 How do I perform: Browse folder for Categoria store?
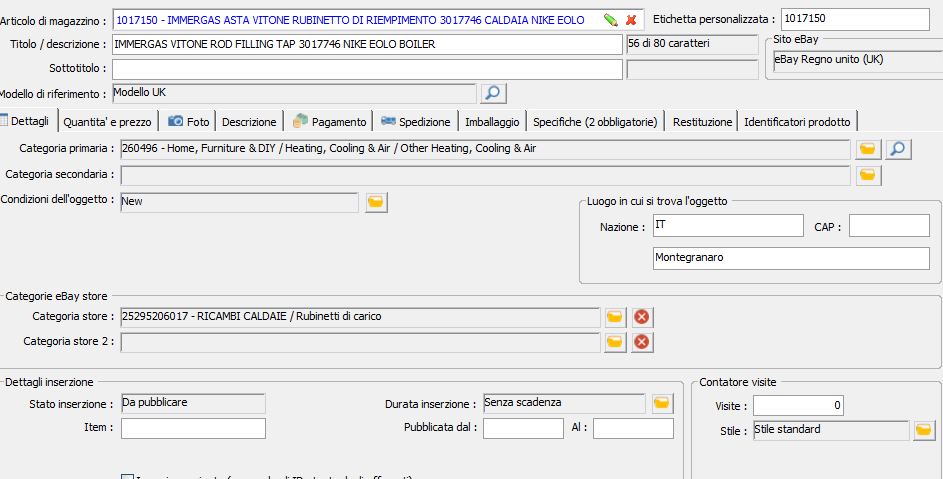pos(615,317)
